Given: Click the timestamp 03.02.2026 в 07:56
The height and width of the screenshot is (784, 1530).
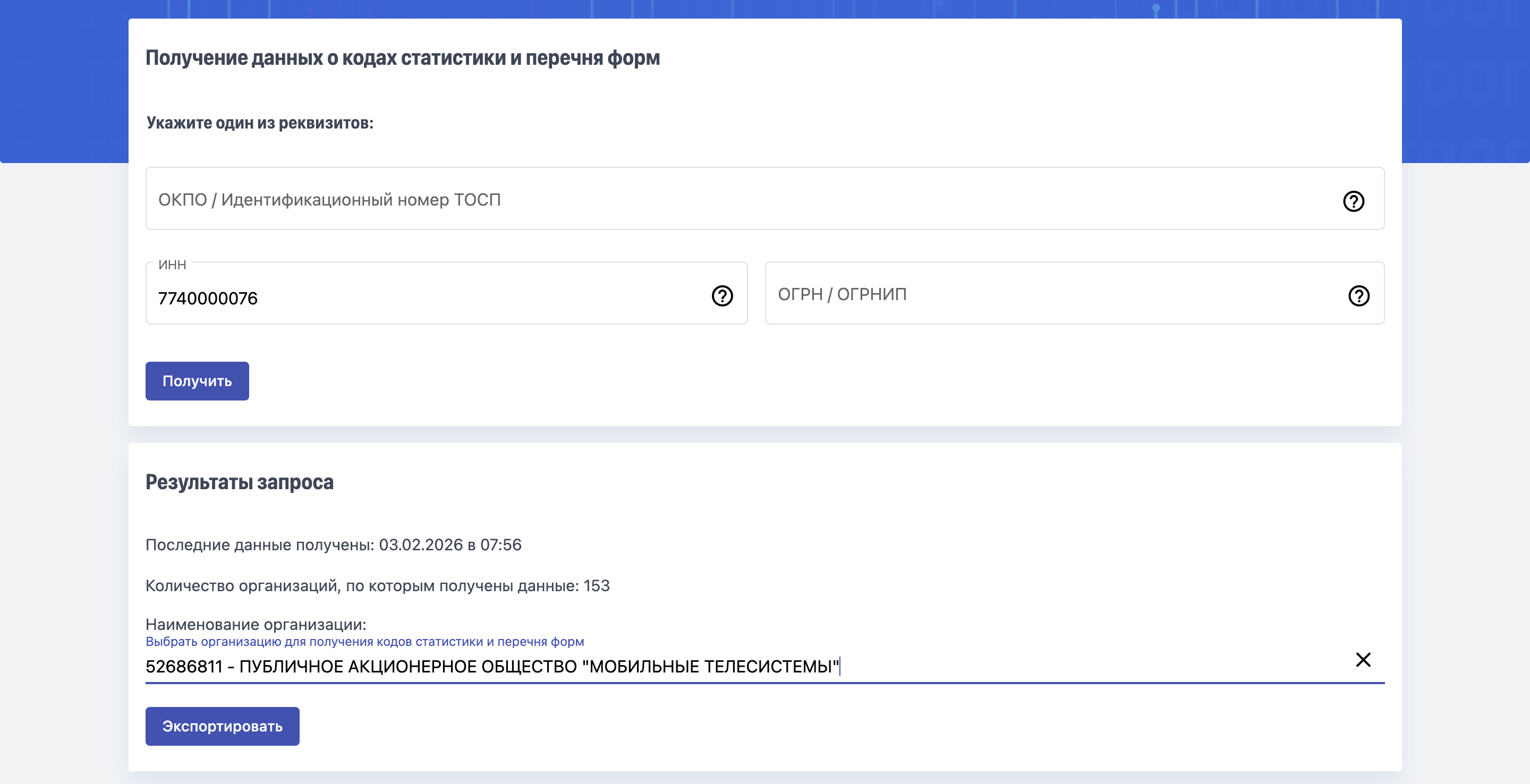Looking at the screenshot, I should (x=449, y=544).
